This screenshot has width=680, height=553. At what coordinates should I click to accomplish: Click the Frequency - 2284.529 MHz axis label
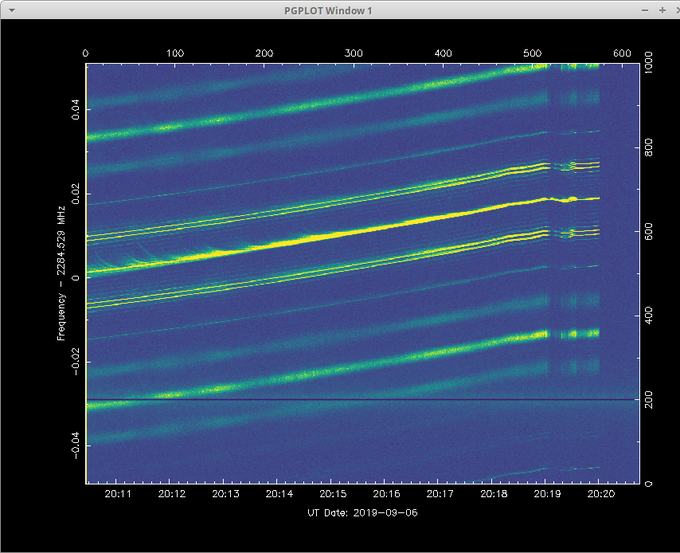coord(61,273)
